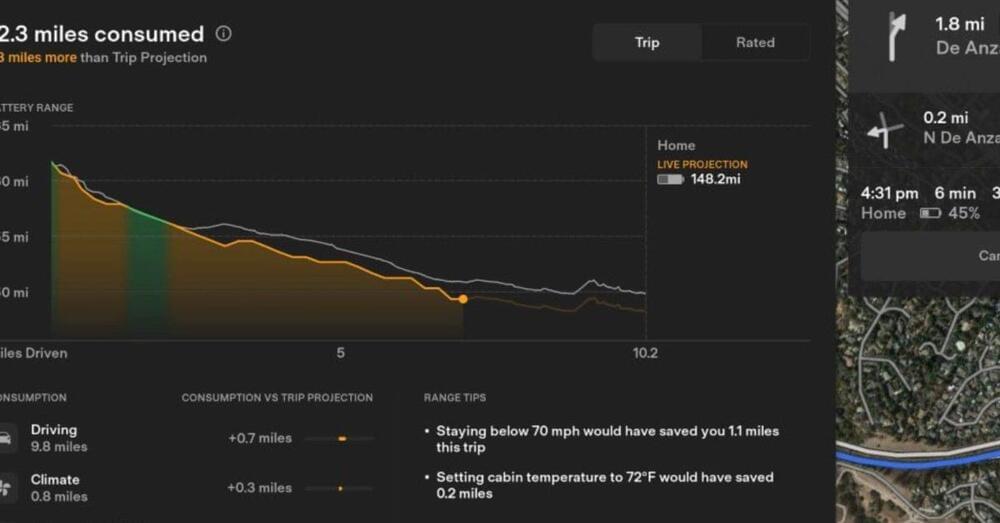Select the Driving car icon
Viewport: 1000px width, 523px height.
[x=6, y=437]
